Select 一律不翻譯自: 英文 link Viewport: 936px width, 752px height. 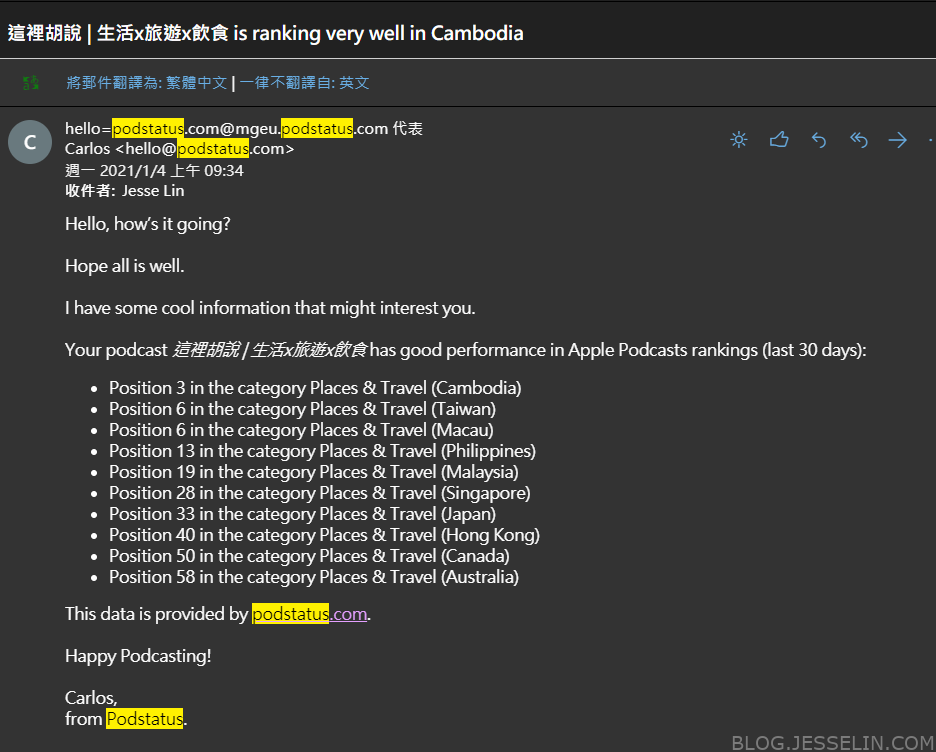pos(304,82)
